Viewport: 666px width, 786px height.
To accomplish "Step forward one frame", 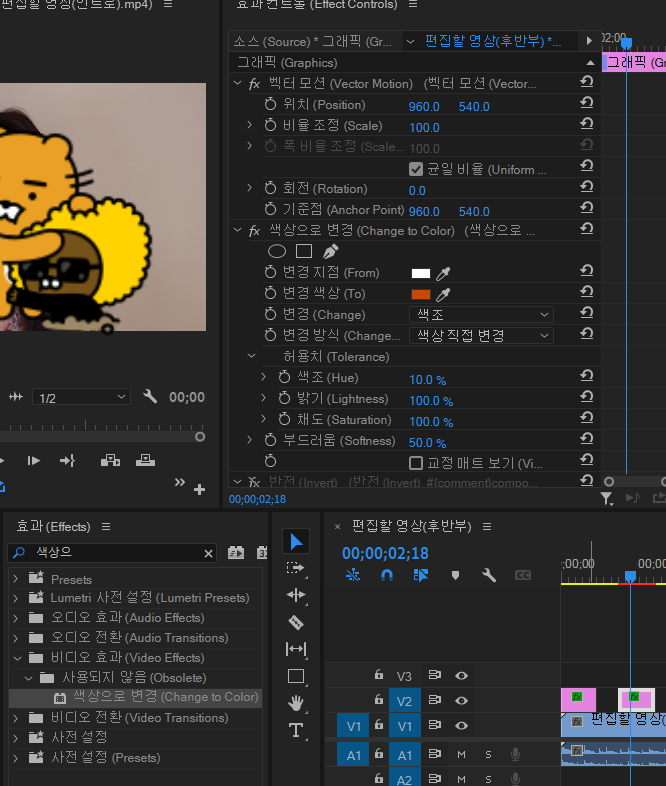I will (34, 460).
